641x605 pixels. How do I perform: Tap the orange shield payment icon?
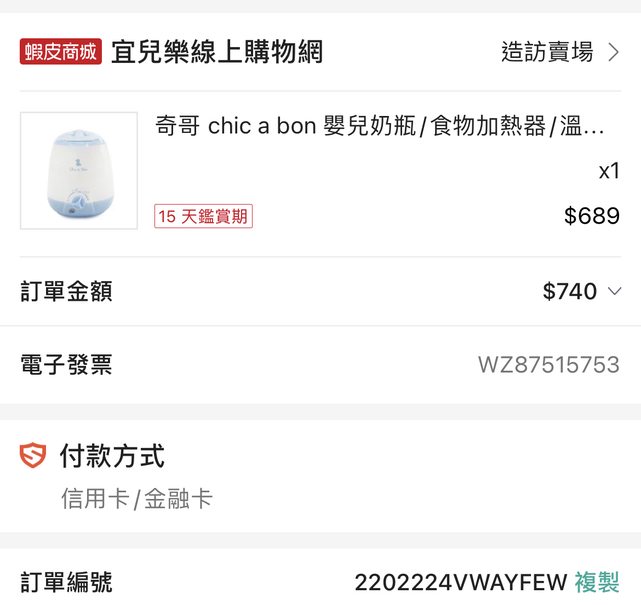pos(33,457)
